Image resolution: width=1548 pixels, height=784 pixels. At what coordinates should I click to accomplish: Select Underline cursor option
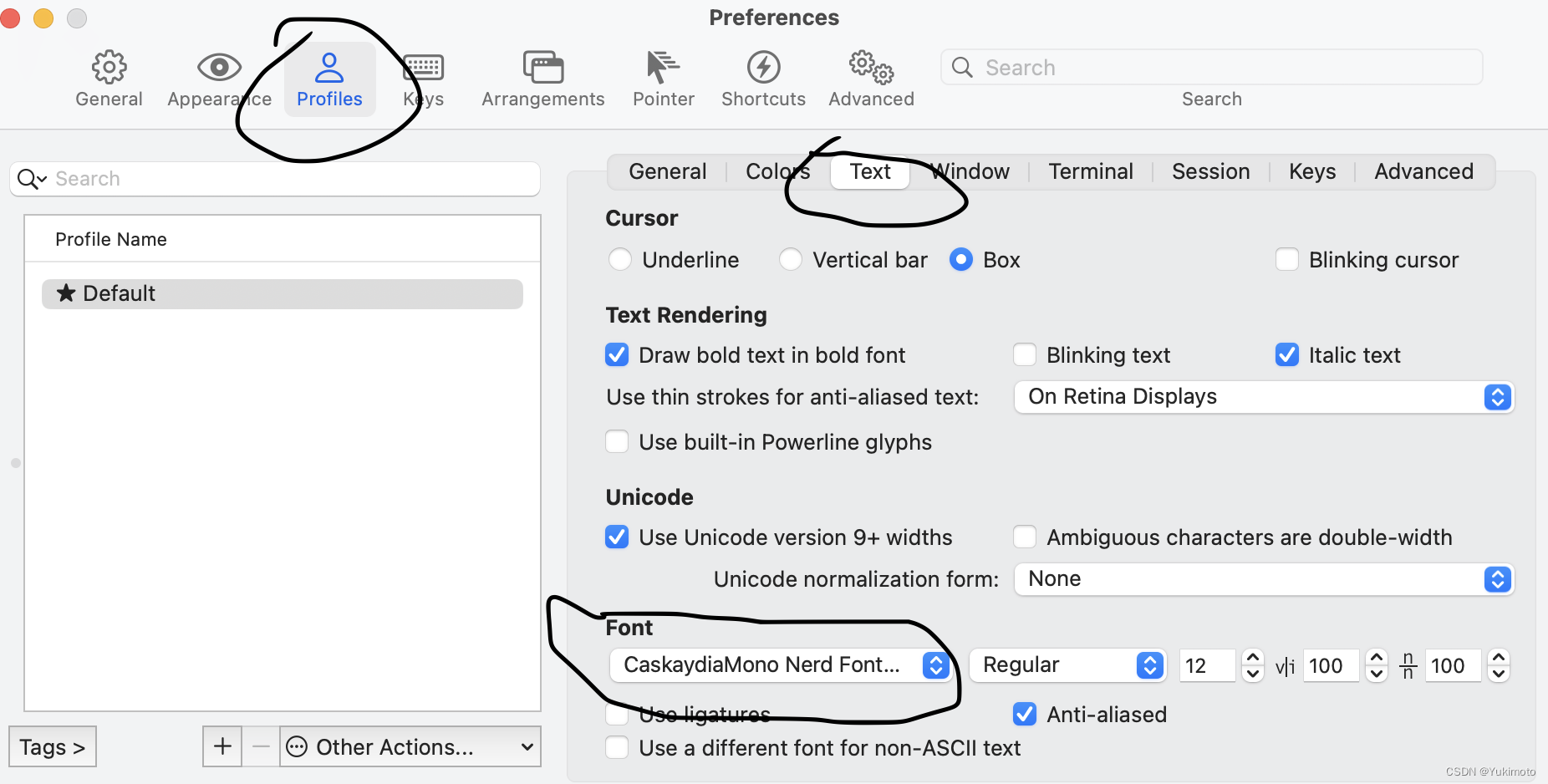pyautogui.click(x=620, y=259)
